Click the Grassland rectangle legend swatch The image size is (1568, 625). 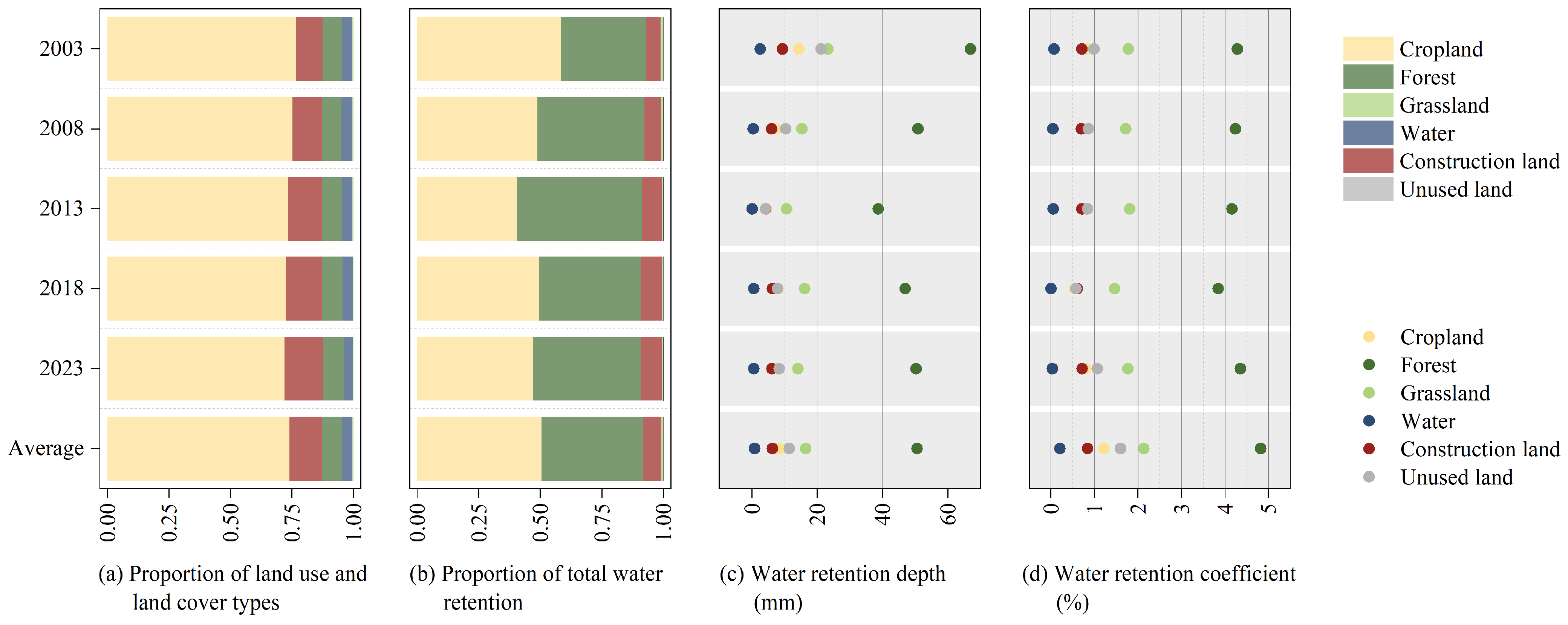1368,105
